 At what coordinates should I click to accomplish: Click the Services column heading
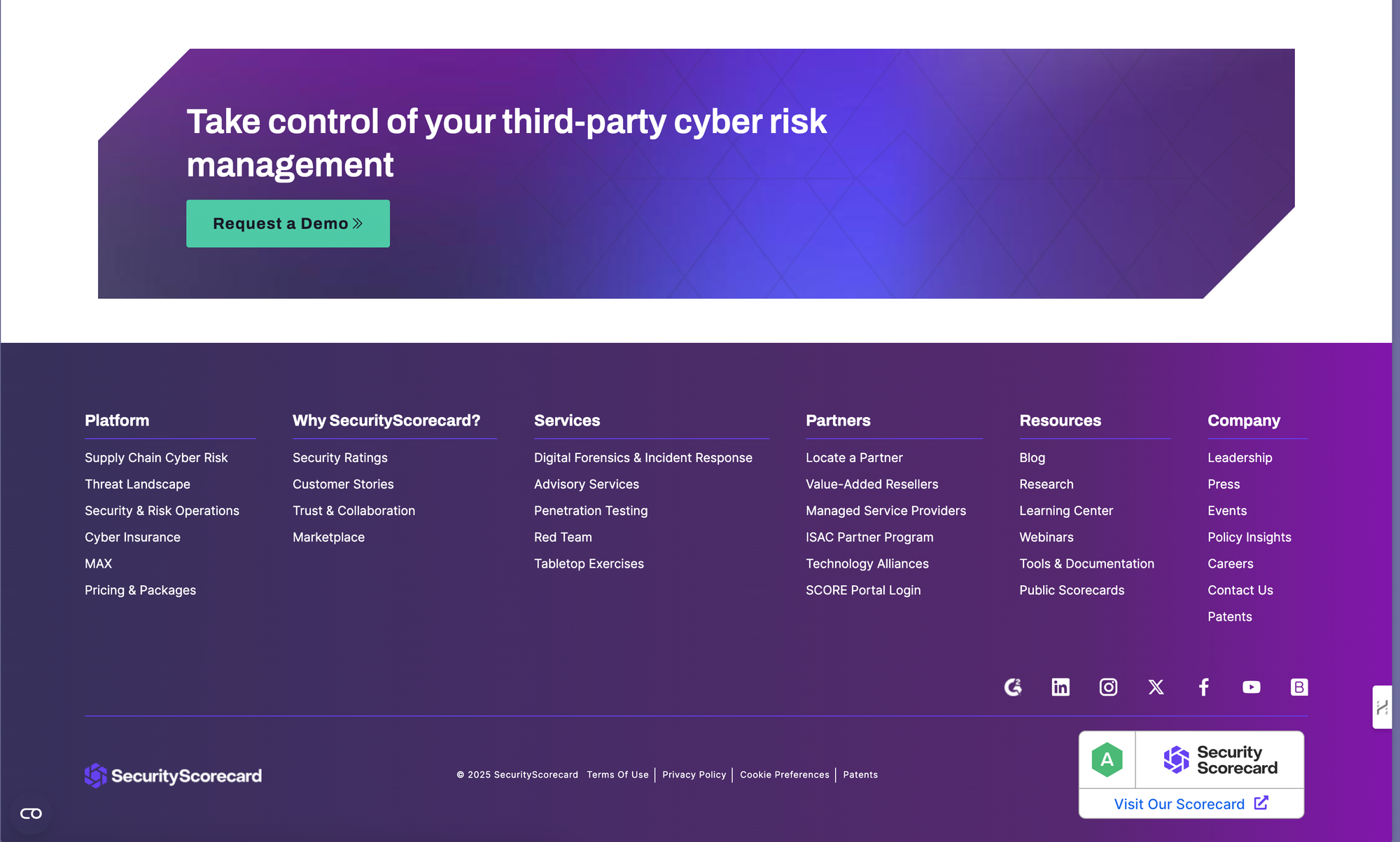click(x=567, y=421)
